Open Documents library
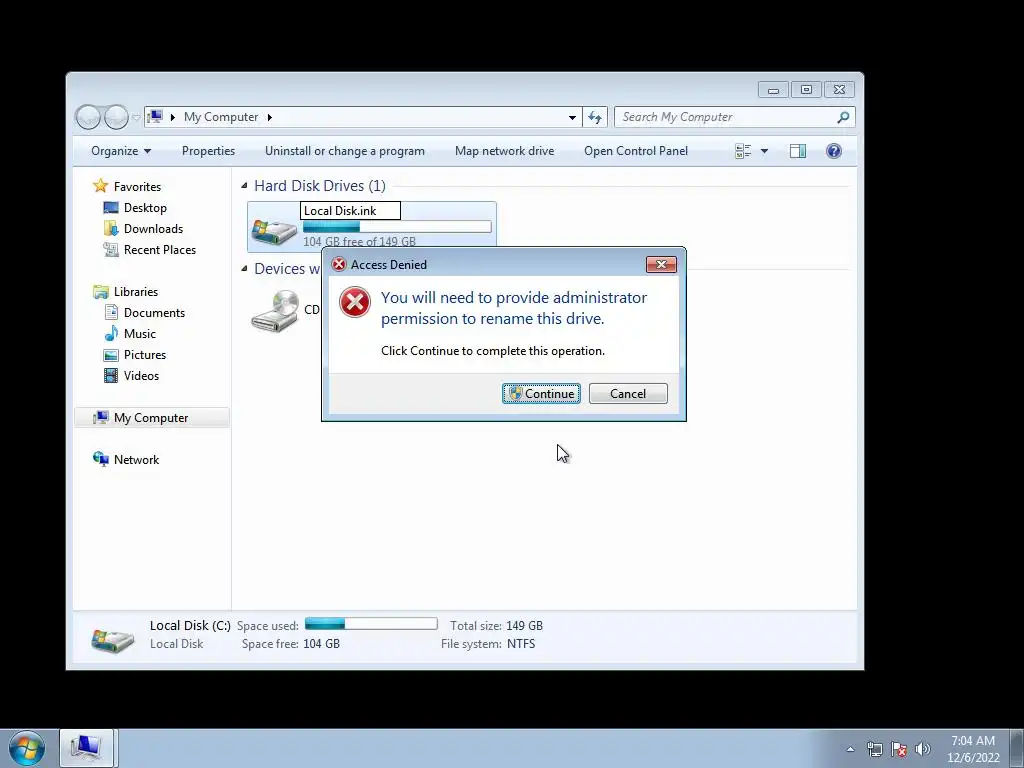The width and height of the screenshot is (1024, 768). pos(154,313)
